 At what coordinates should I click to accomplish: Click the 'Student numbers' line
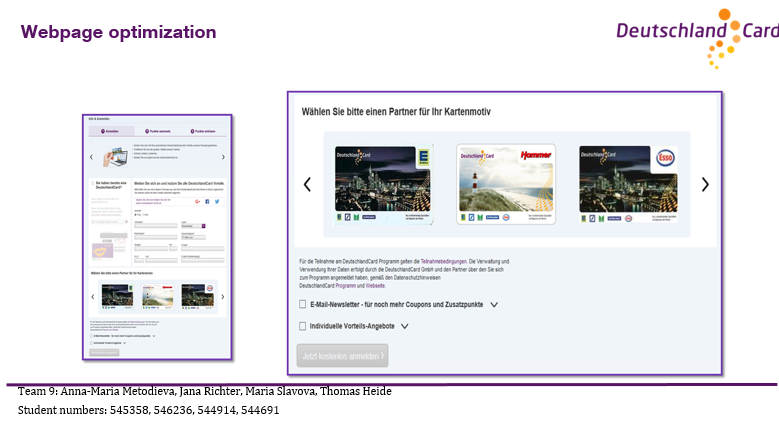[x=149, y=410]
